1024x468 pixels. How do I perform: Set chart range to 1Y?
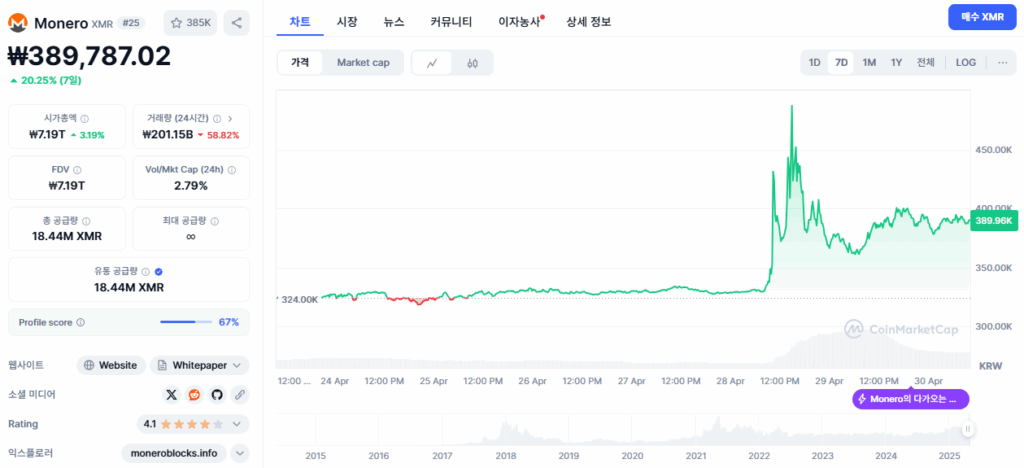pyautogui.click(x=897, y=63)
